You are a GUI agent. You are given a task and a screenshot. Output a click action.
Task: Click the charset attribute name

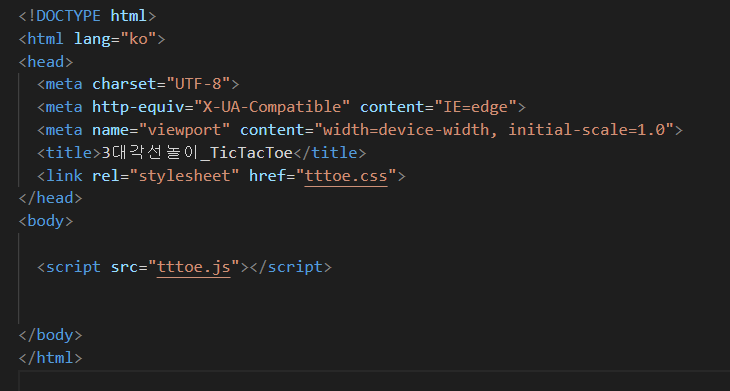coord(124,84)
